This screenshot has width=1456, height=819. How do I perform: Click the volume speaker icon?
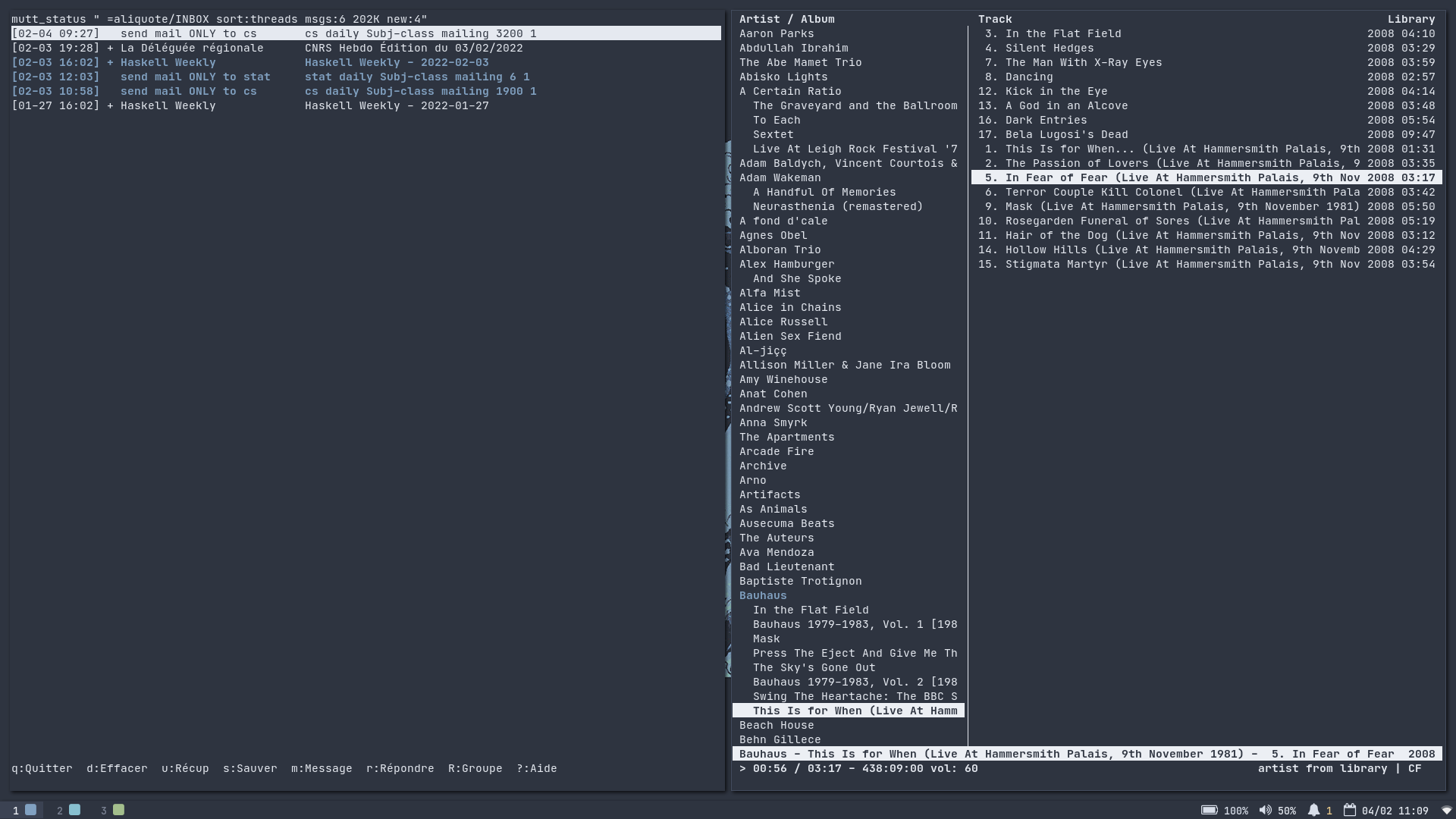[x=1263, y=810]
